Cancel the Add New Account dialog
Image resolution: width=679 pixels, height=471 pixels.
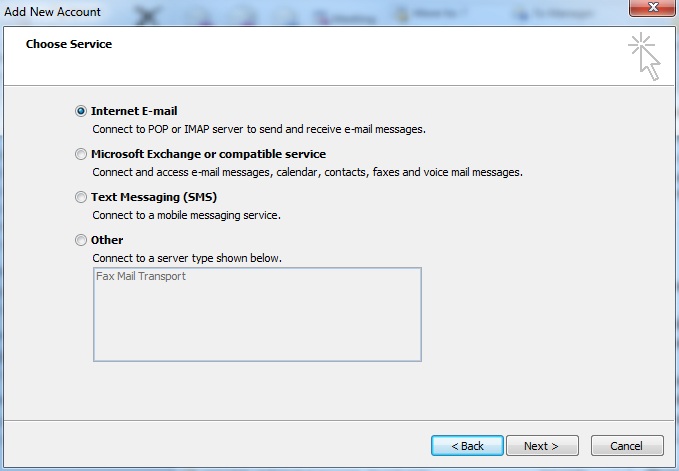click(x=627, y=445)
